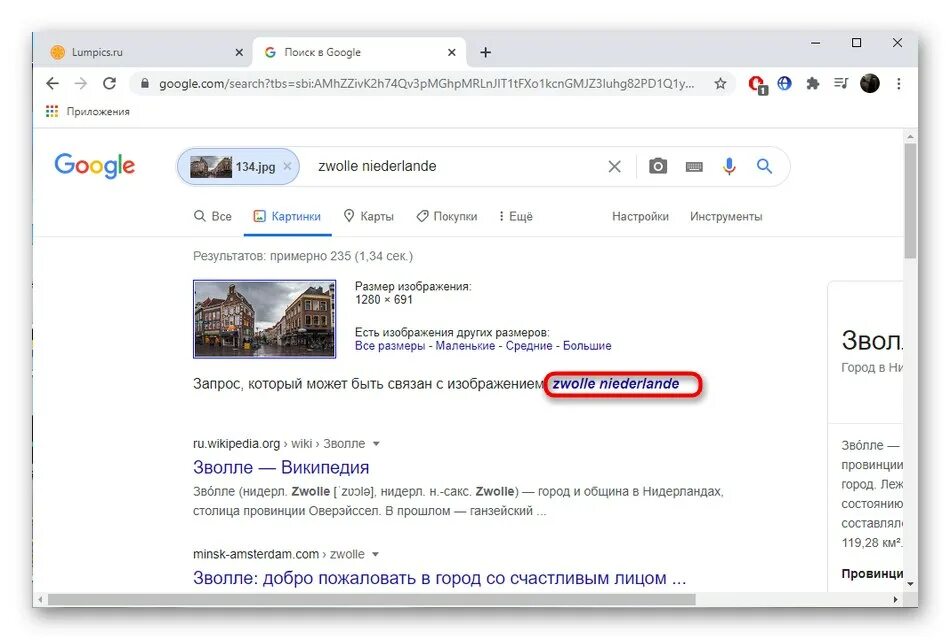Image resolution: width=950 pixels, height=640 pixels.
Task: Open Настройки search settings
Action: click(640, 216)
